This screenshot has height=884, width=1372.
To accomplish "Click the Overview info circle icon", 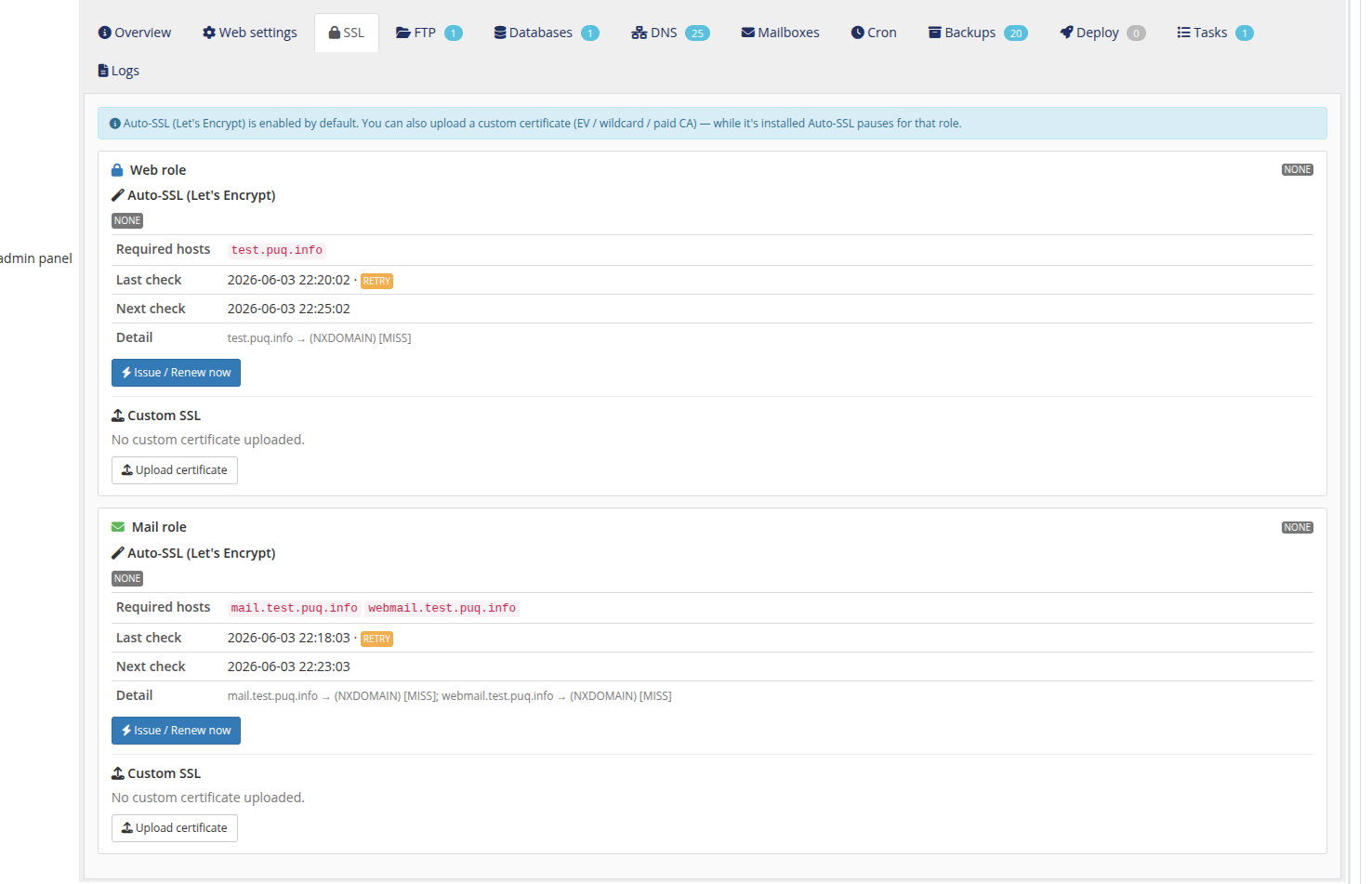I will click(105, 33).
